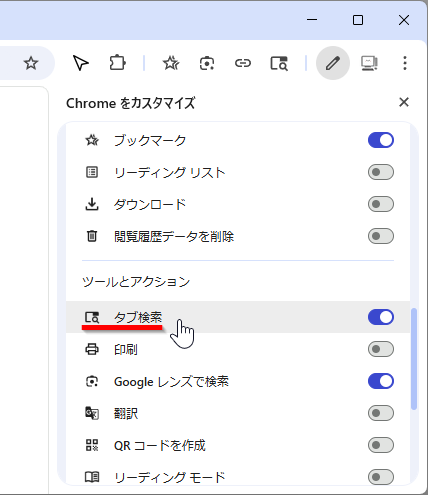Viewport: 428px width, 495px height.
Task: Click the リーディング モード label
Action: click(170, 477)
